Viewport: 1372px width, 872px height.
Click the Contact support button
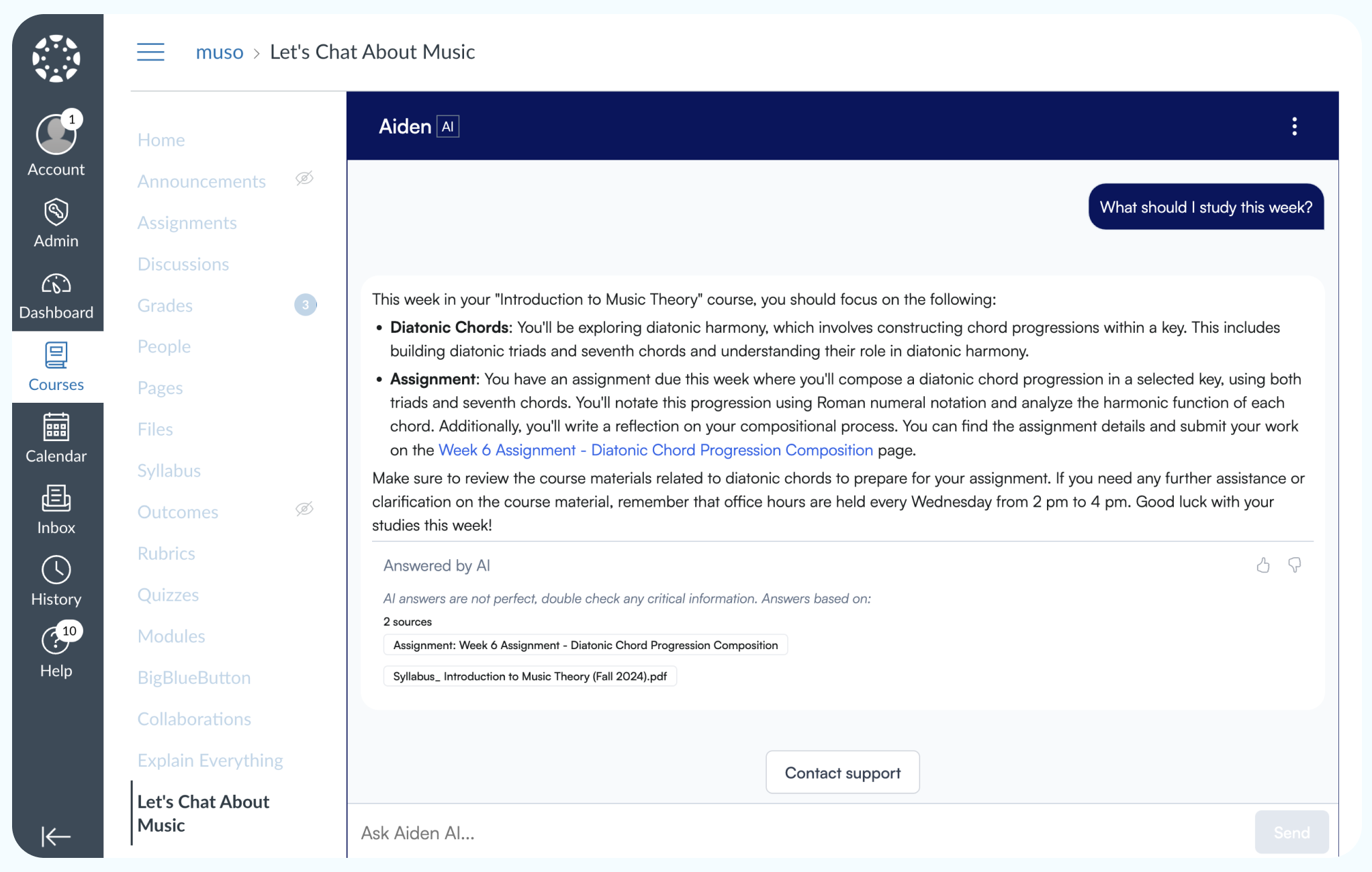[842, 773]
